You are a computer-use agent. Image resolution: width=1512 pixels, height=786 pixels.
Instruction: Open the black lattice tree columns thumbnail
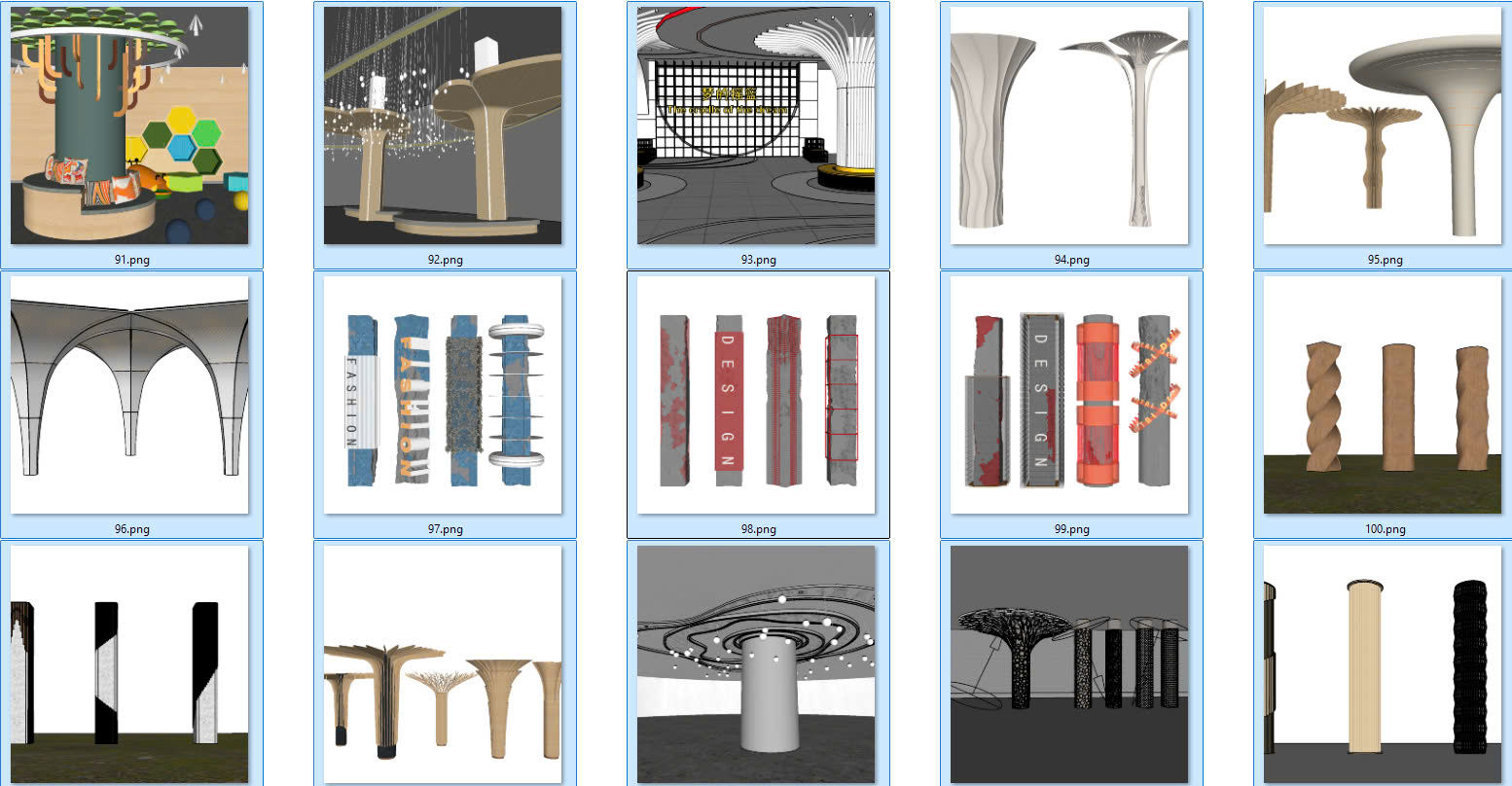pos(1069,664)
